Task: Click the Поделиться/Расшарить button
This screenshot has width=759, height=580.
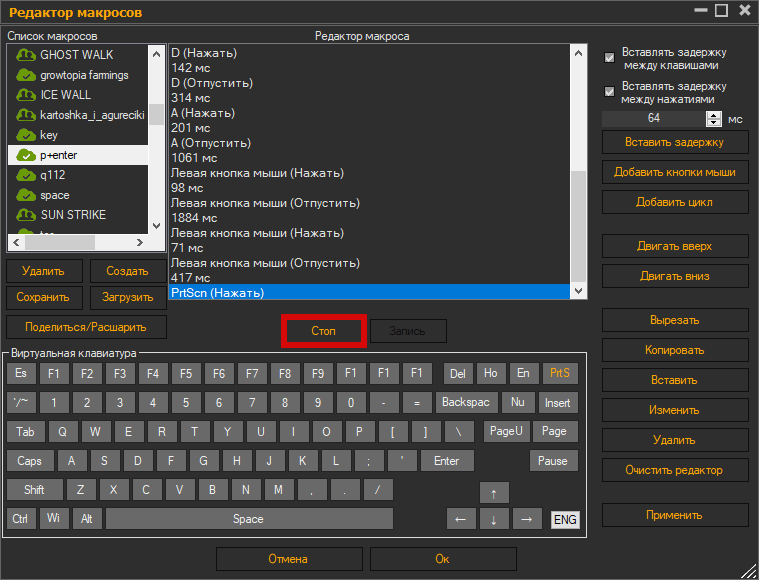Action: [86, 327]
